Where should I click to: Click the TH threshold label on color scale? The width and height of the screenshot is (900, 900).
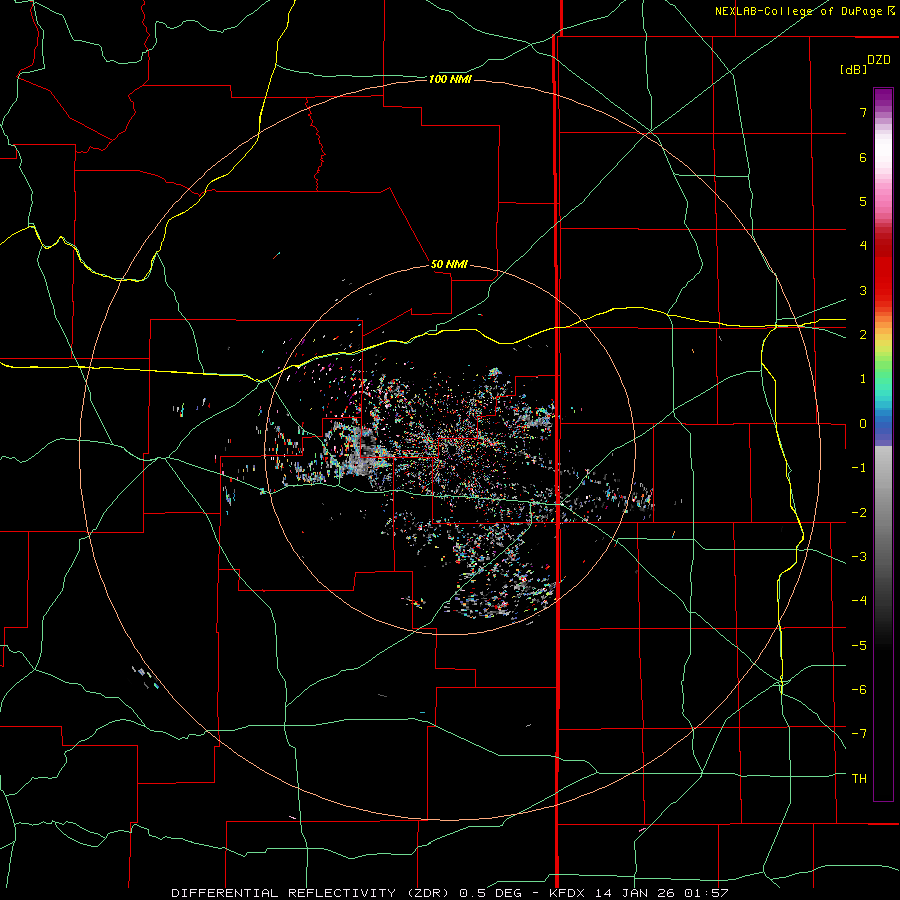[x=859, y=779]
